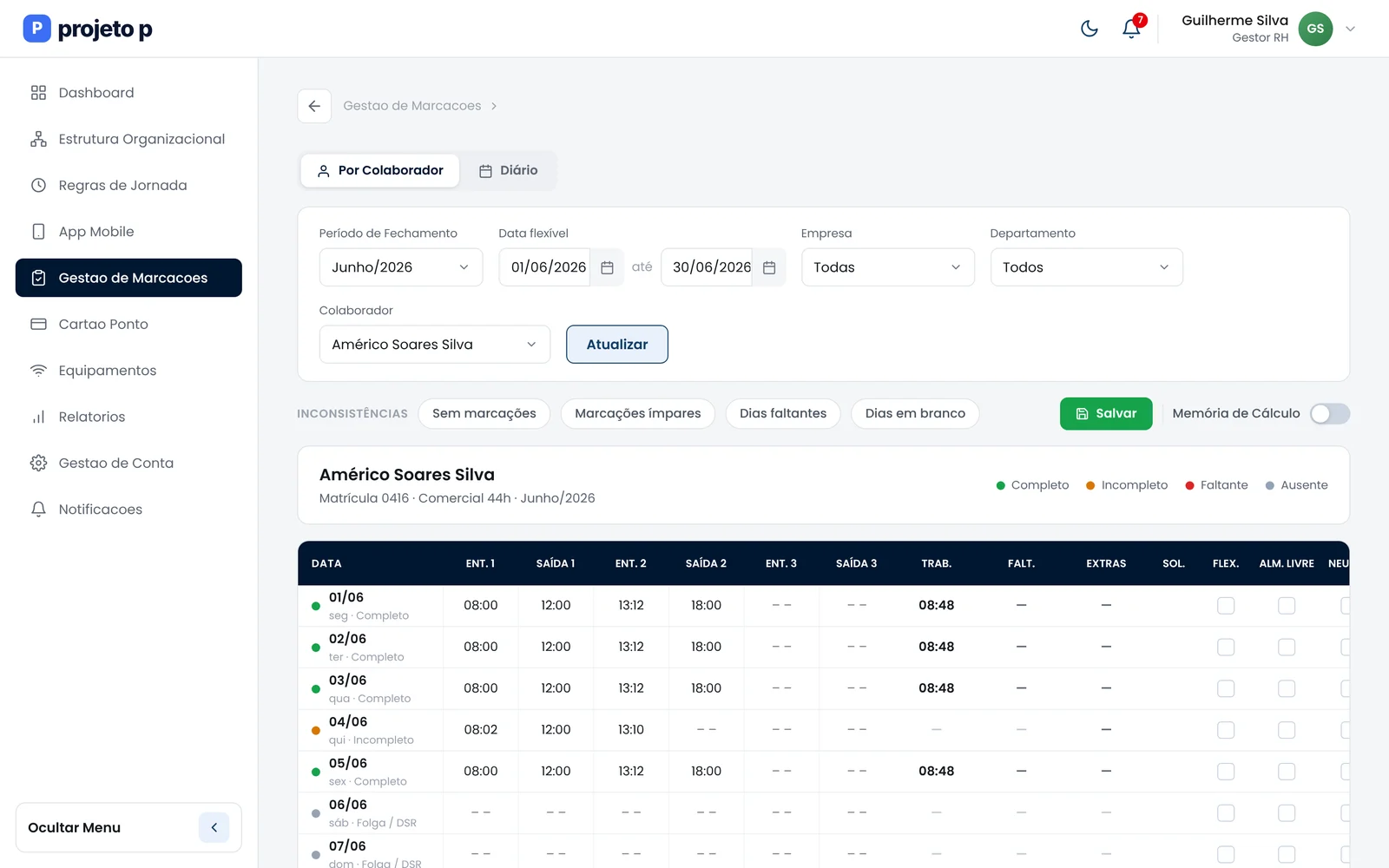Open Estrutura Organizacional in sidebar

point(128,139)
